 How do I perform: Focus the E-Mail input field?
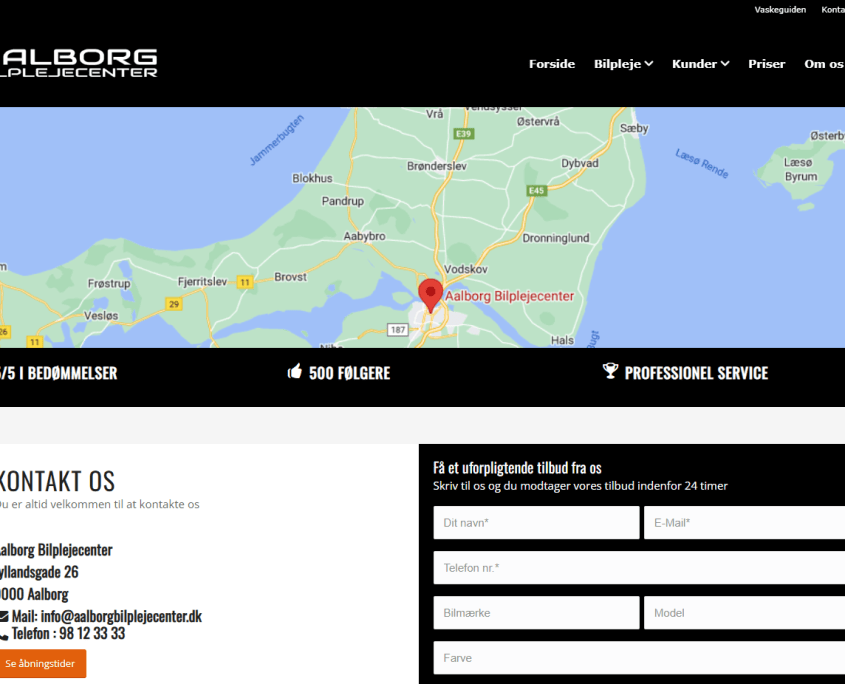(744, 522)
